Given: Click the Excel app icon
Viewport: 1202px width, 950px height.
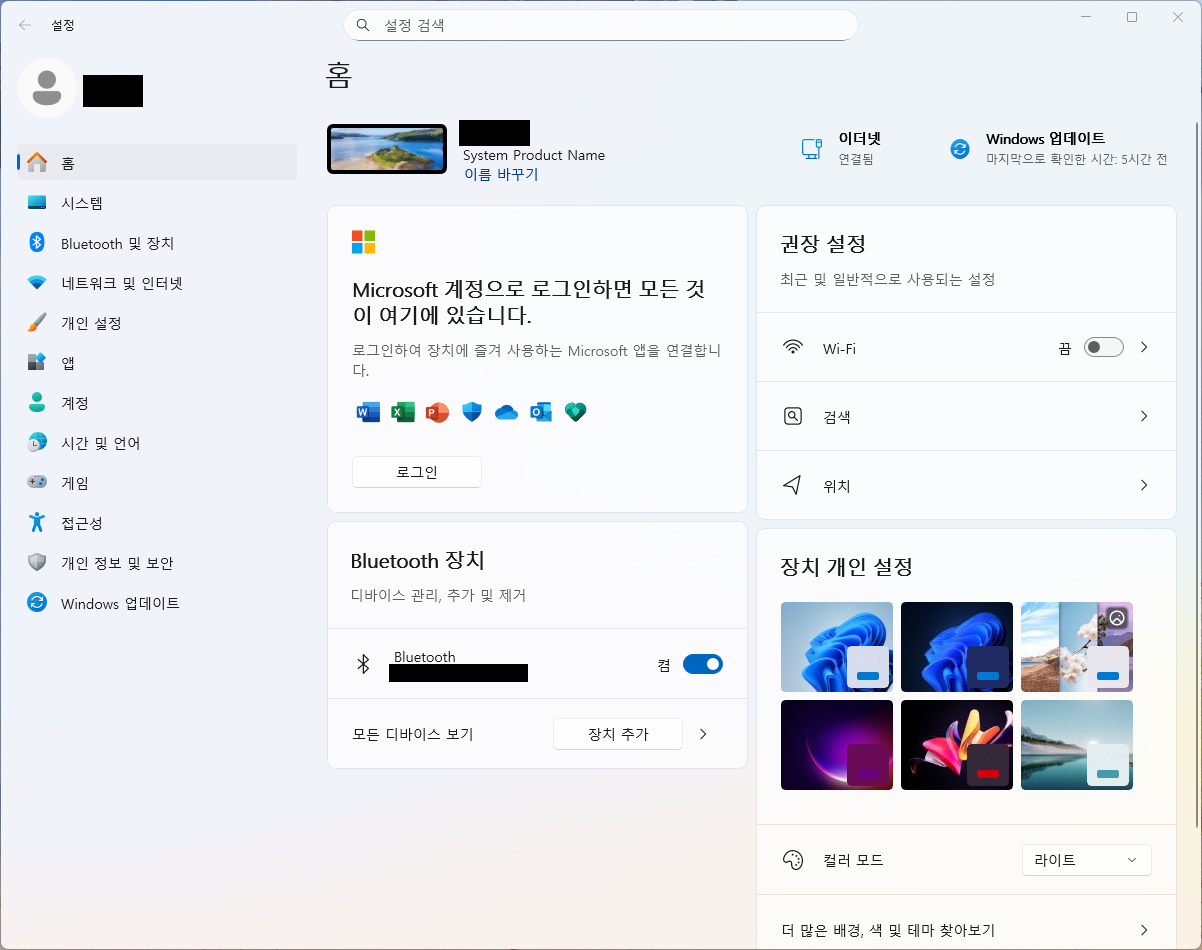Looking at the screenshot, I should pos(403,412).
